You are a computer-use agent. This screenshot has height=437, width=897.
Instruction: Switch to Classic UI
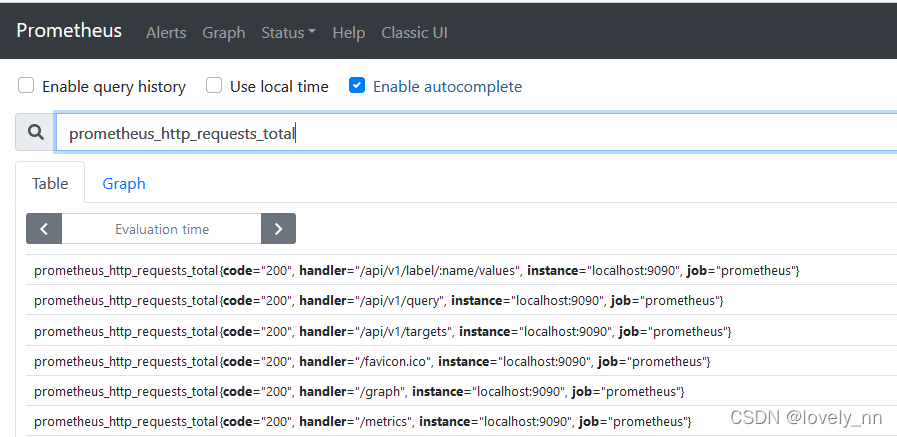414,33
